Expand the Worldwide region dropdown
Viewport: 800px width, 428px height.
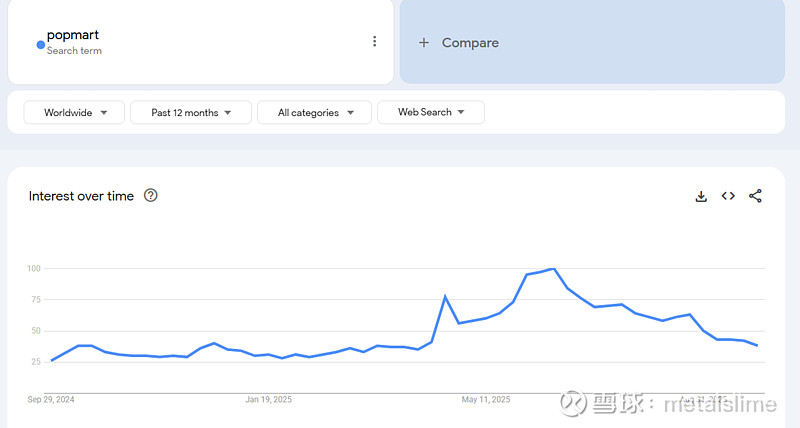pyautogui.click(x=74, y=113)
